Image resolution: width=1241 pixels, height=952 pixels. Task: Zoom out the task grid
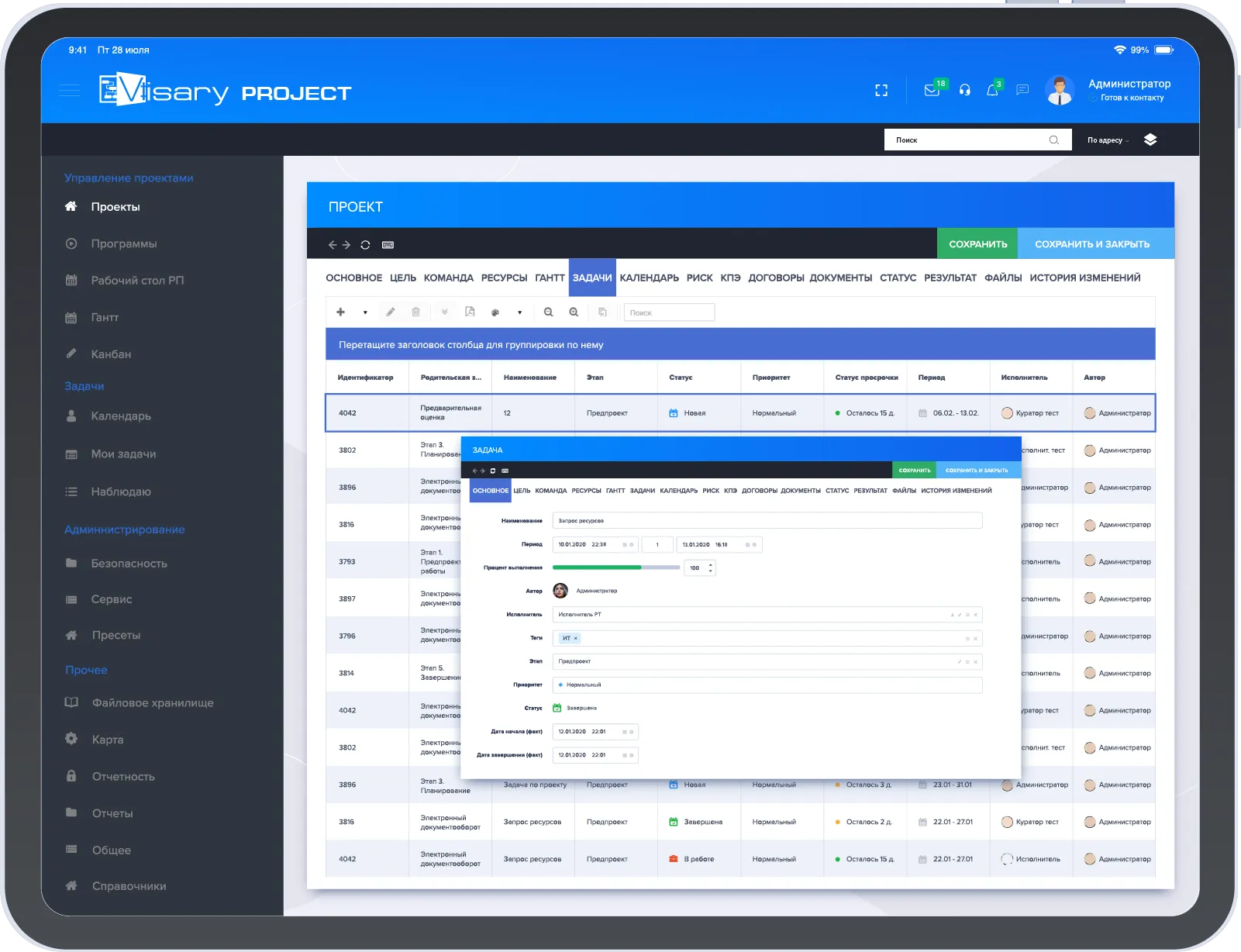pyautogui.click(x=548, y=312)
